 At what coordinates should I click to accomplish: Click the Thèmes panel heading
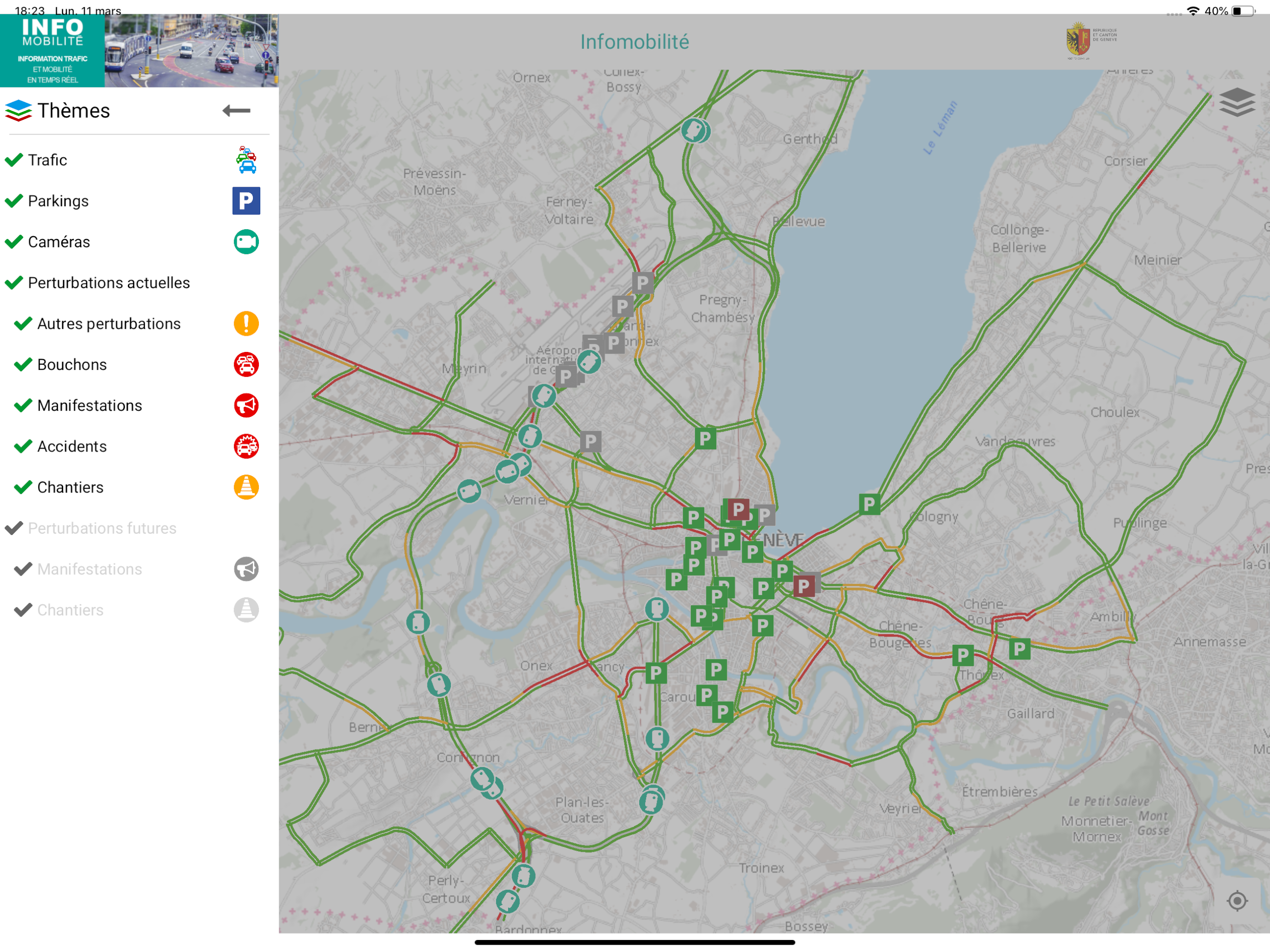tap(73, 110)
